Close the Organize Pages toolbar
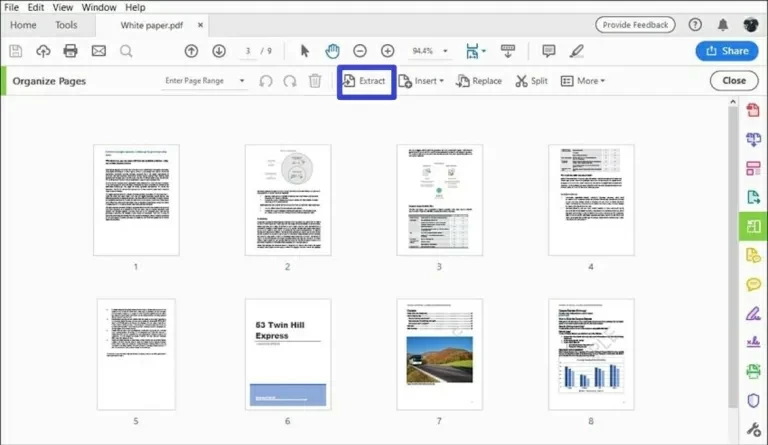Screen dimensions: 768x445 (734, 81)
